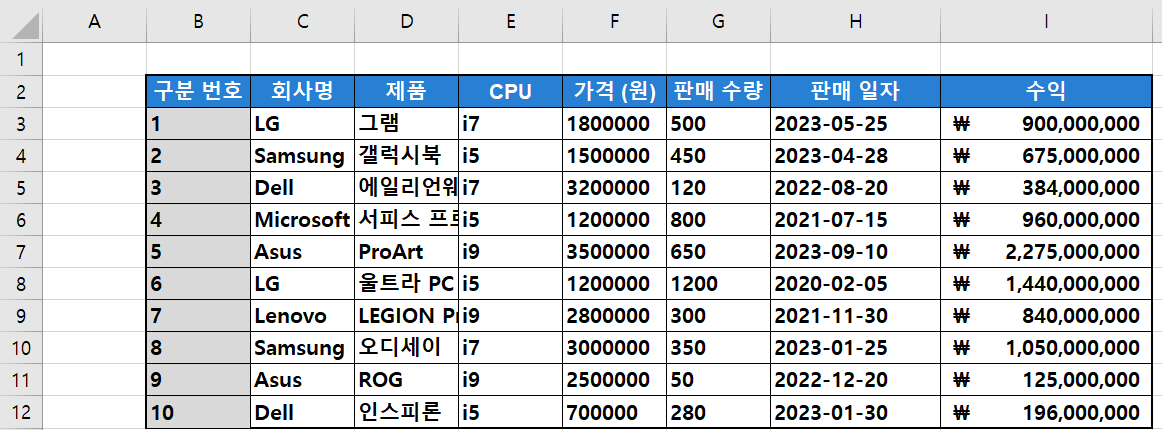This screenshot has height=430, width=1162.
Task: Click the 회사명 header cell
Action: (302, 91)
